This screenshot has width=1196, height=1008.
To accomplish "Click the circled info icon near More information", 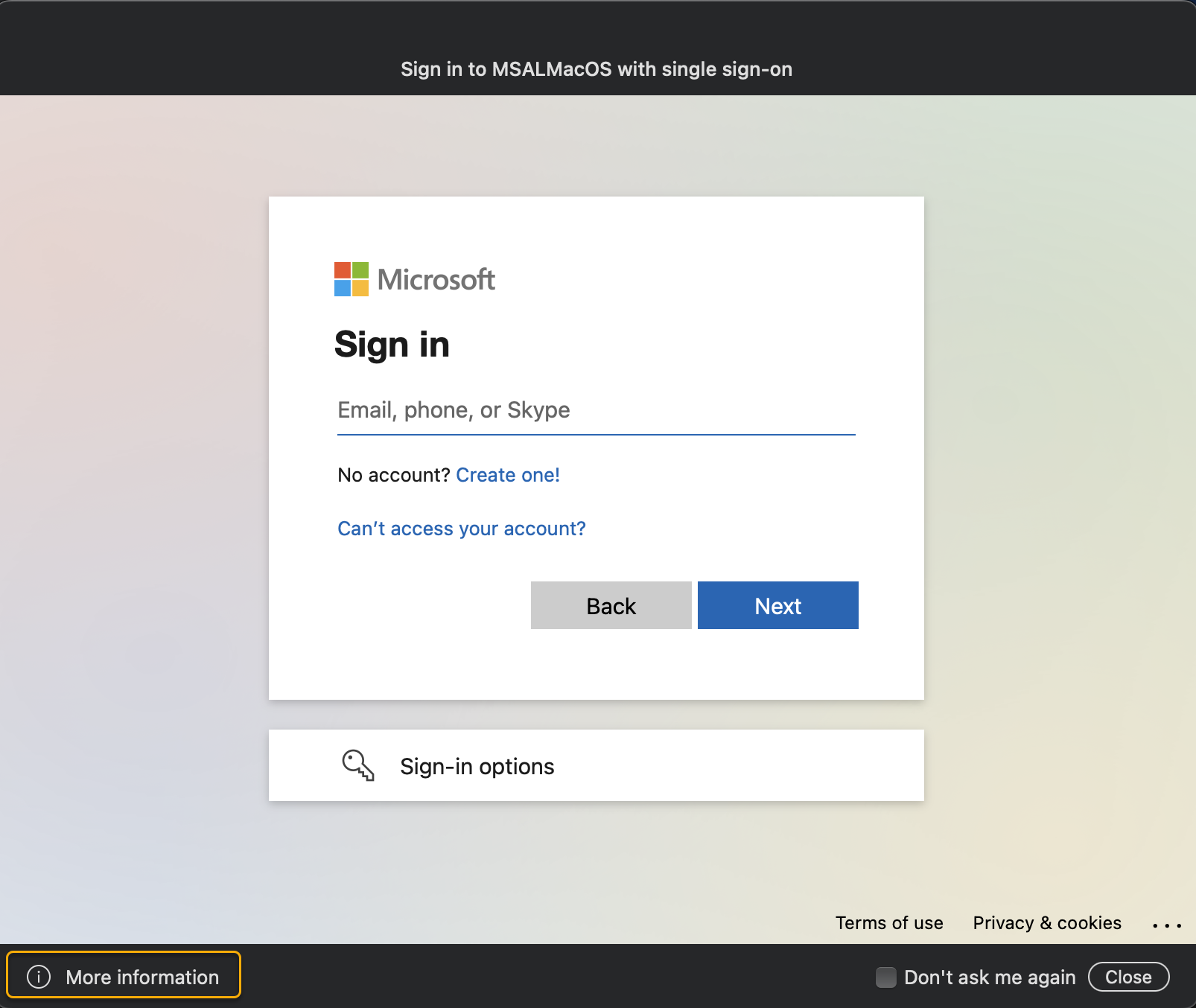I will coord(38,977).
